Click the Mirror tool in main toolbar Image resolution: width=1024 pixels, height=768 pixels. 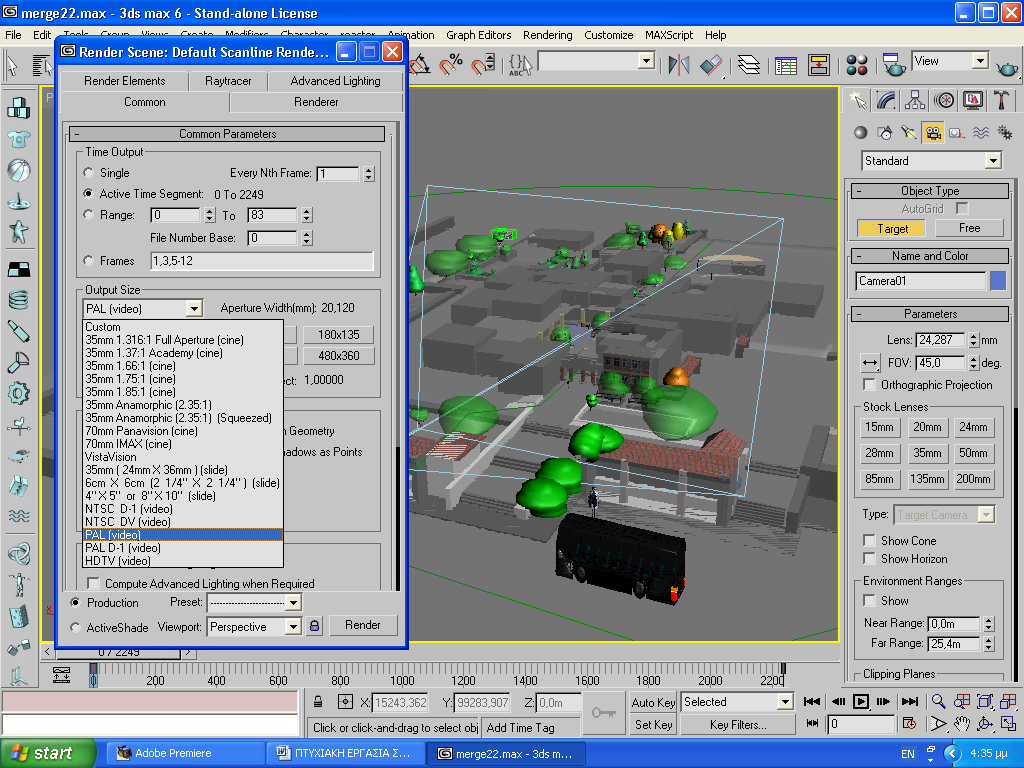679,65
